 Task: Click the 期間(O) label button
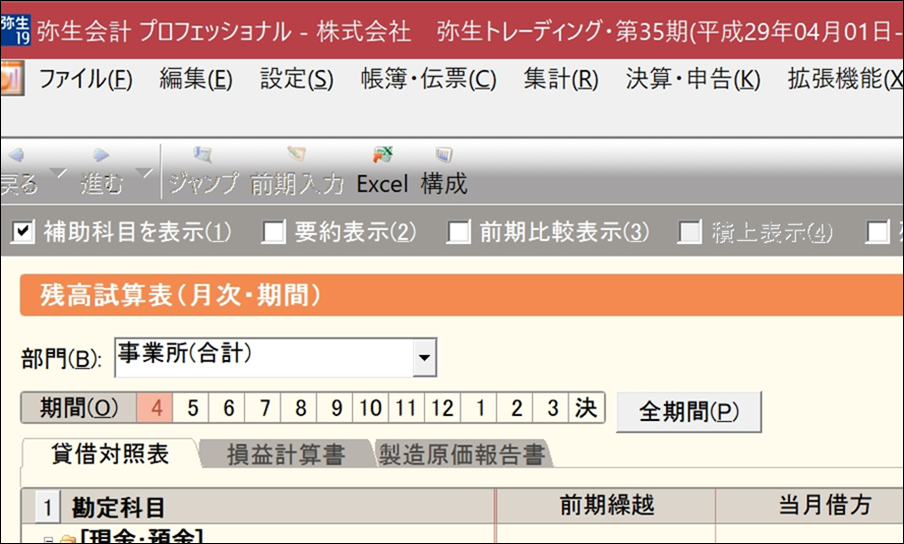(79, 408)
